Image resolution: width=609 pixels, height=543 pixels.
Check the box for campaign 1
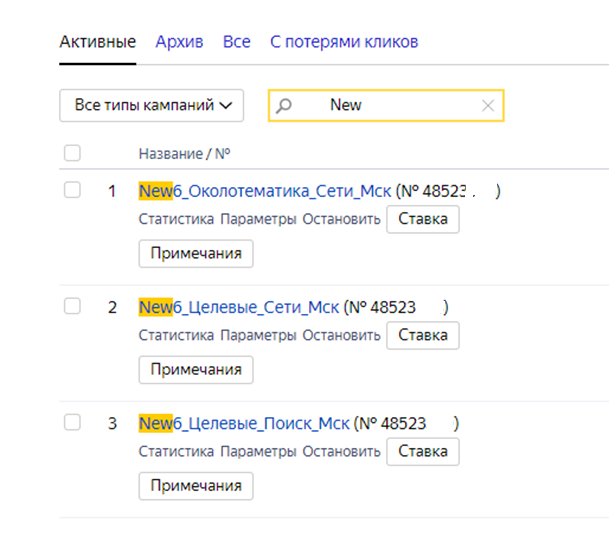pyautogui.click(x=72, y=190)
